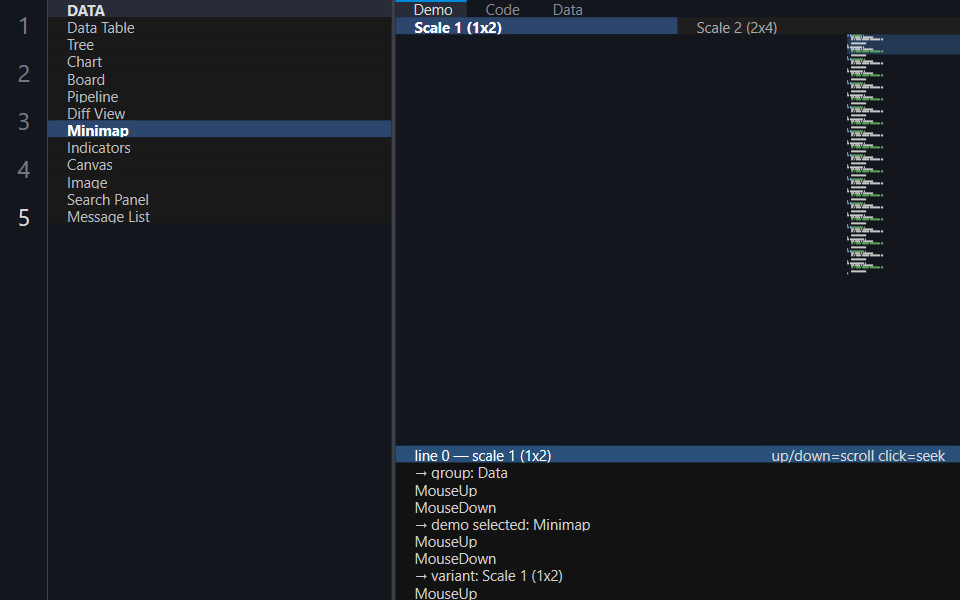The image size is (960, 600).
Task: Click the DATA group header
Action: [219, 10]
